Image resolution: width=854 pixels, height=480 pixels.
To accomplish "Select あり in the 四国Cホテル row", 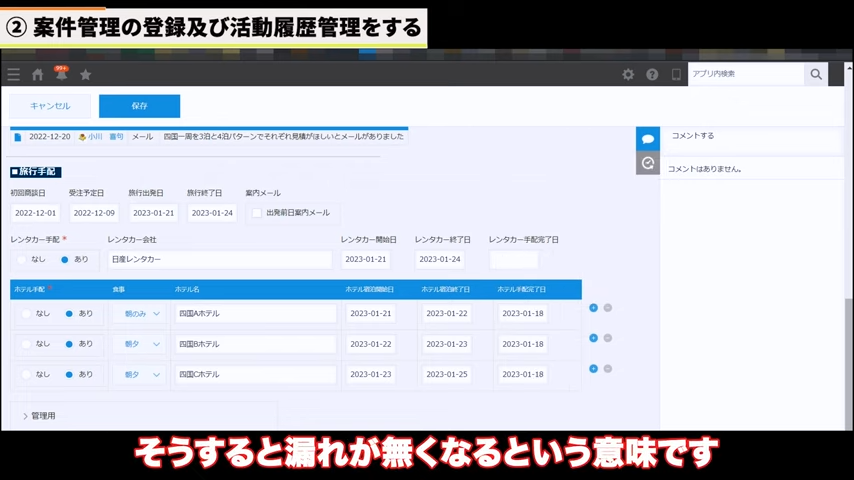I will tap(69, 375).
